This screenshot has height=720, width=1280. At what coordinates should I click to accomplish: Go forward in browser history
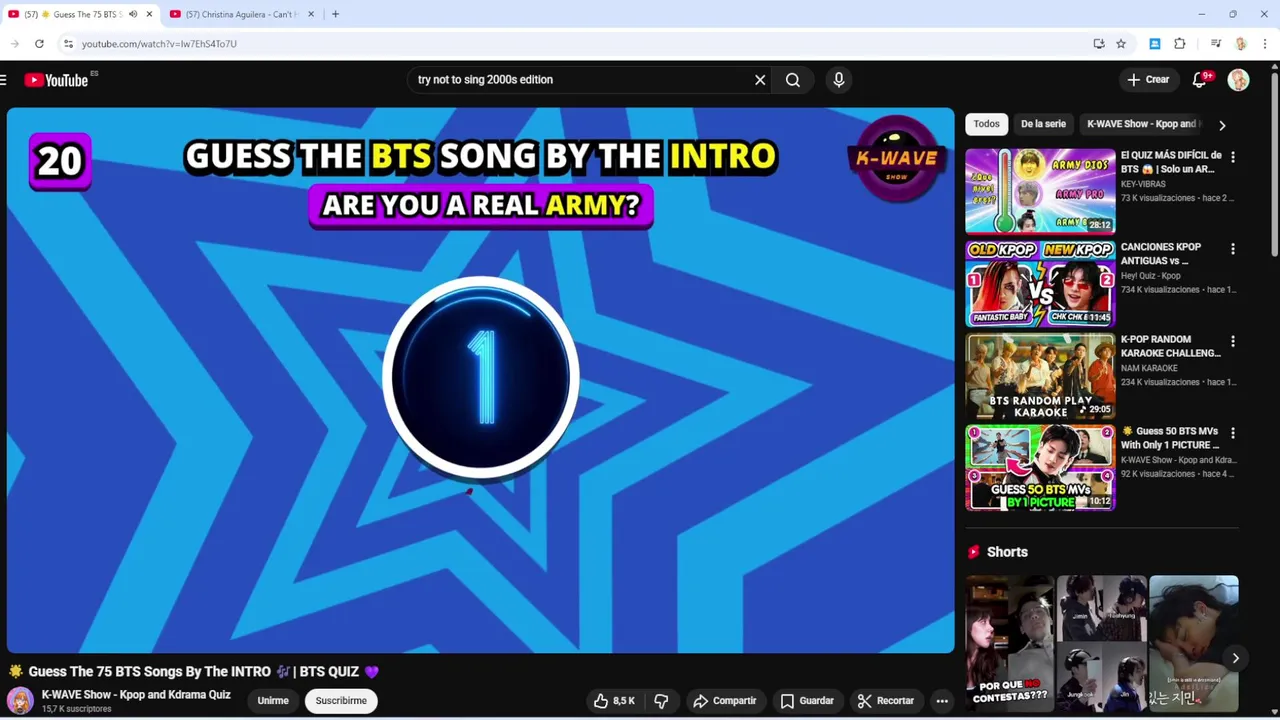click(x=15, y=44)
